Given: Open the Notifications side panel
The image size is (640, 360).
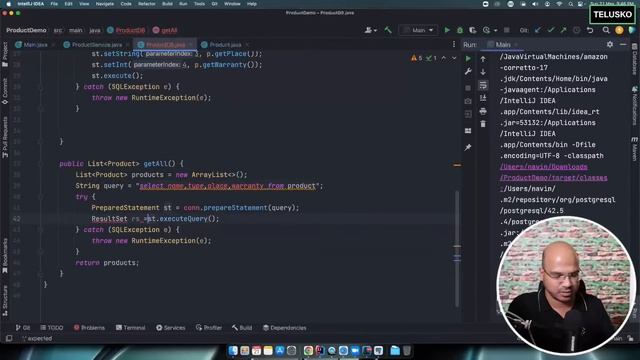Looking at the screenshot, I should (635, 106).
